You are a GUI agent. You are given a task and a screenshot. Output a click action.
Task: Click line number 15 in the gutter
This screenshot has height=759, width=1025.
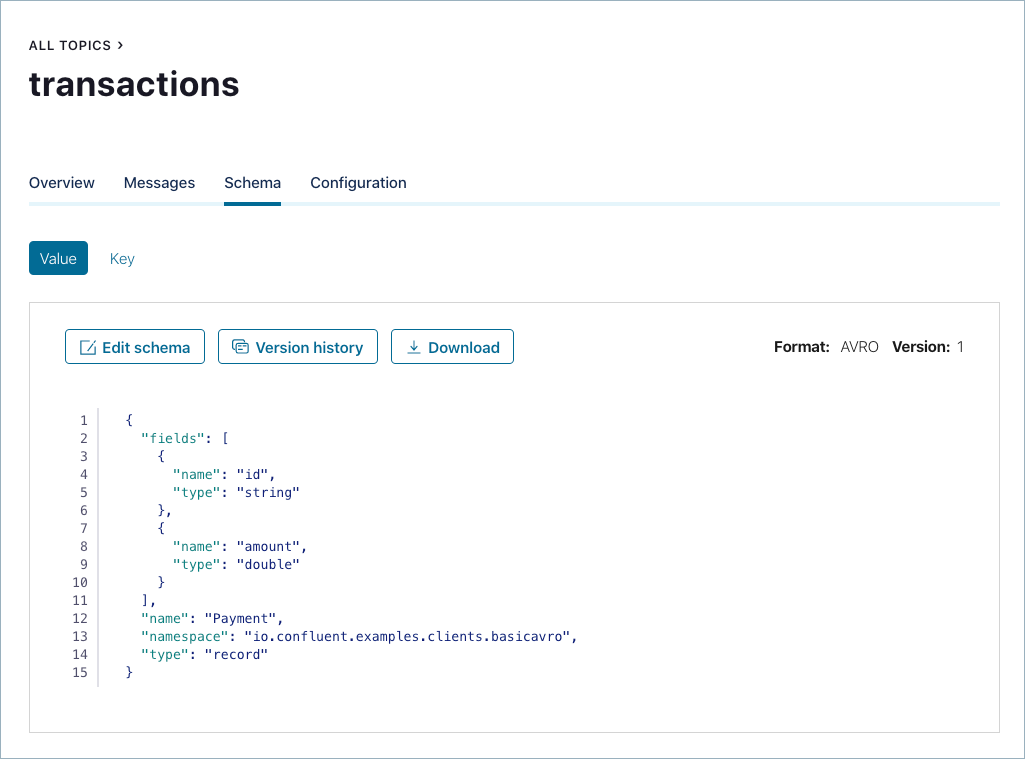click(81, 672)
